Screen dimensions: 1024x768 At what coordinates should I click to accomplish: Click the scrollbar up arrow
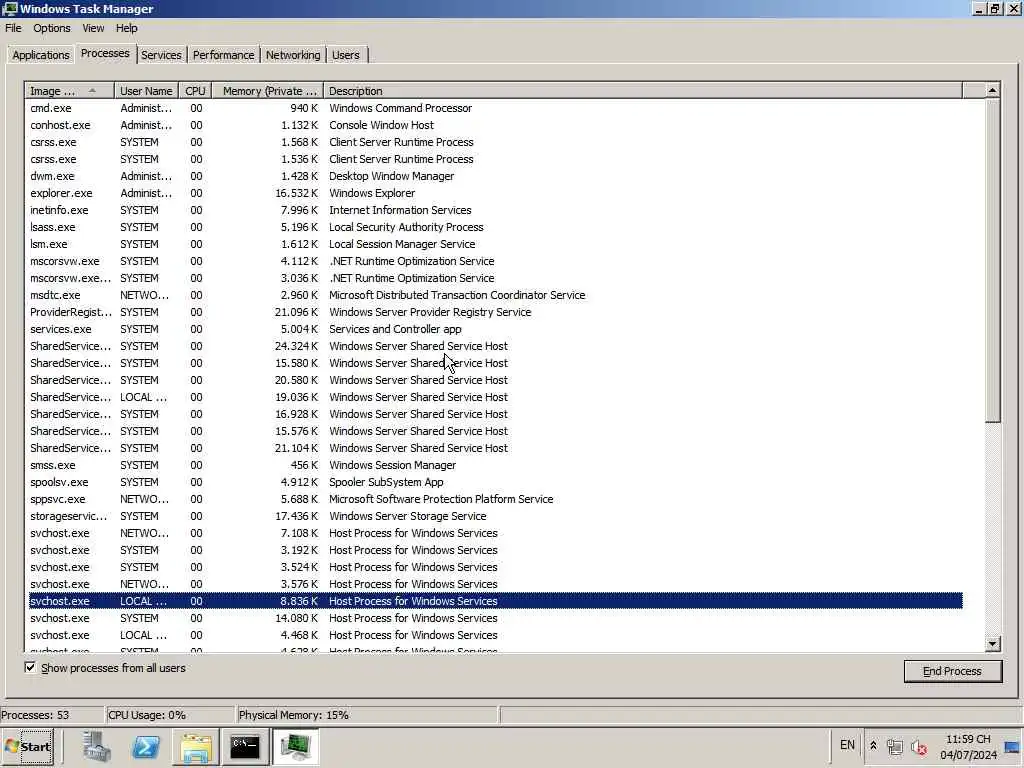[992, 91]
